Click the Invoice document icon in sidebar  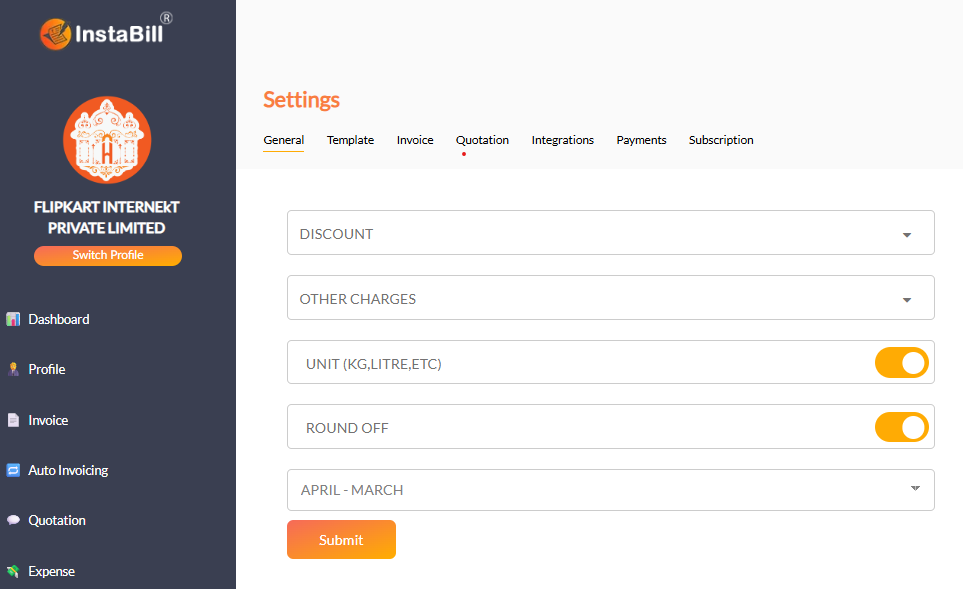click(13, 421)
